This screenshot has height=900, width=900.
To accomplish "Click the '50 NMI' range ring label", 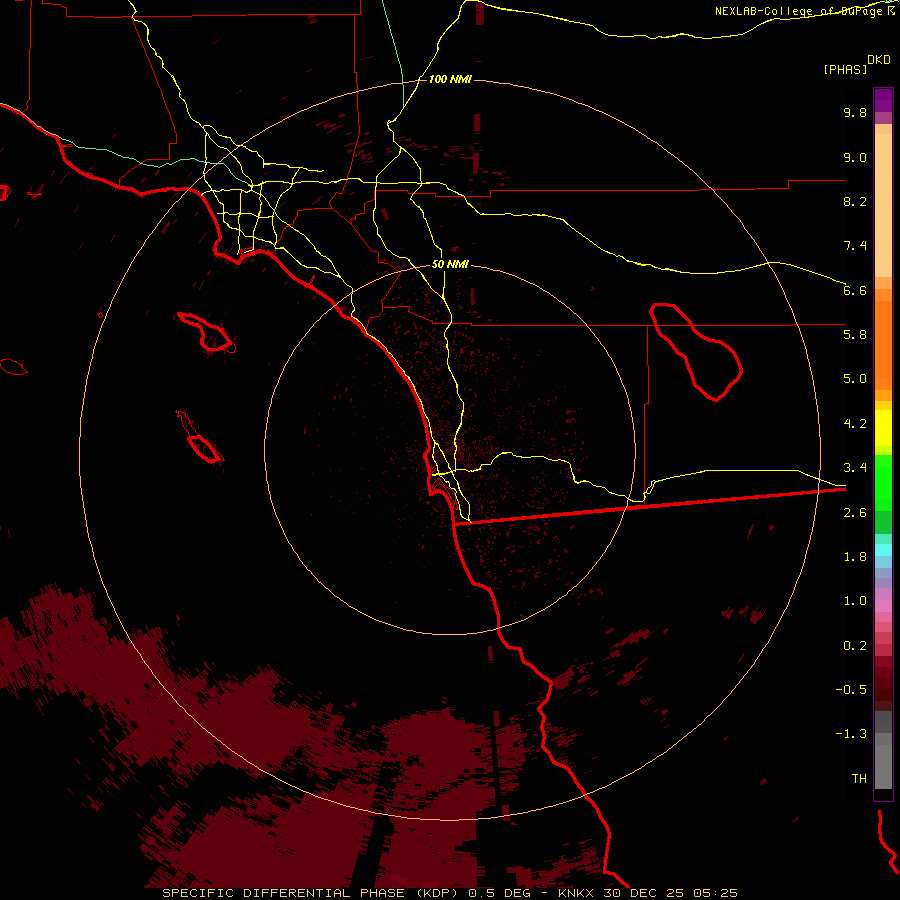I will click(451, 264).
